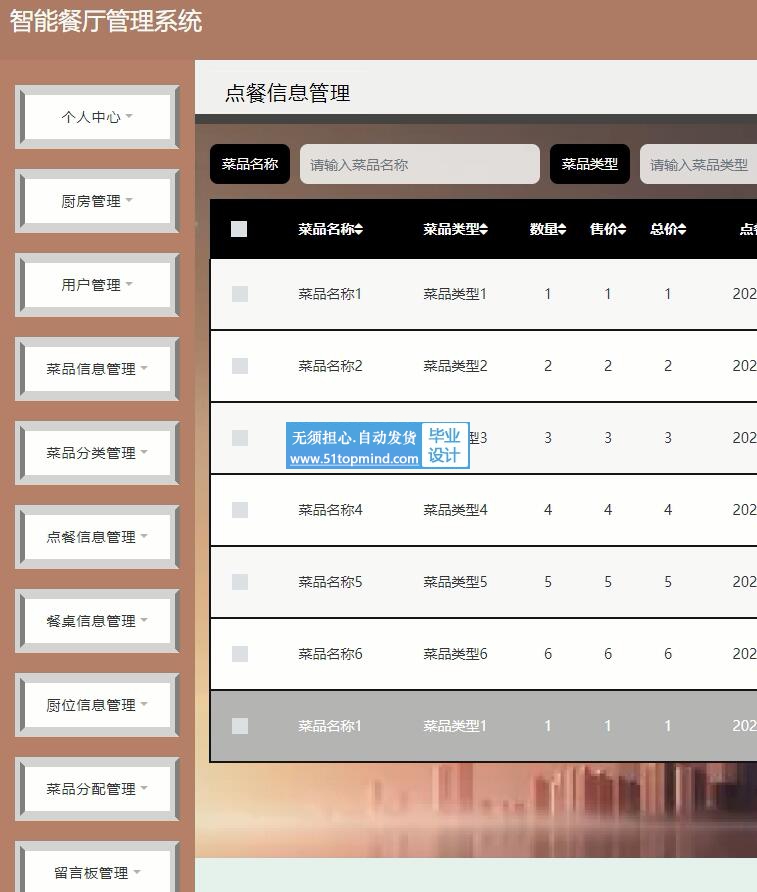The height and width of the screenshot is (892, 757).
Task: Select the 菜品类型2 cell
Action: pos(455,366)
